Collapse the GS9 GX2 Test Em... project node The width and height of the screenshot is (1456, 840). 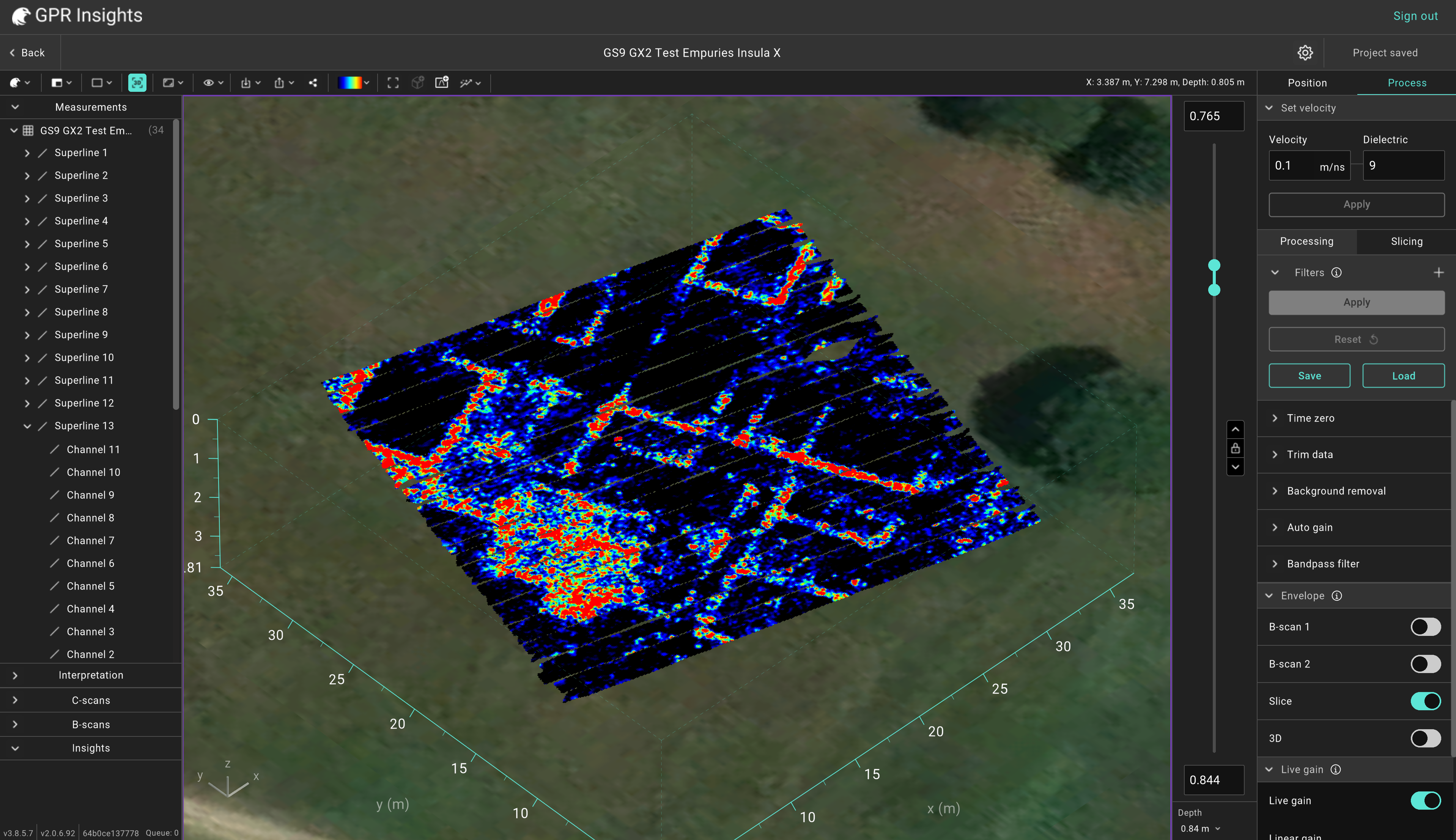coord(14,131)
